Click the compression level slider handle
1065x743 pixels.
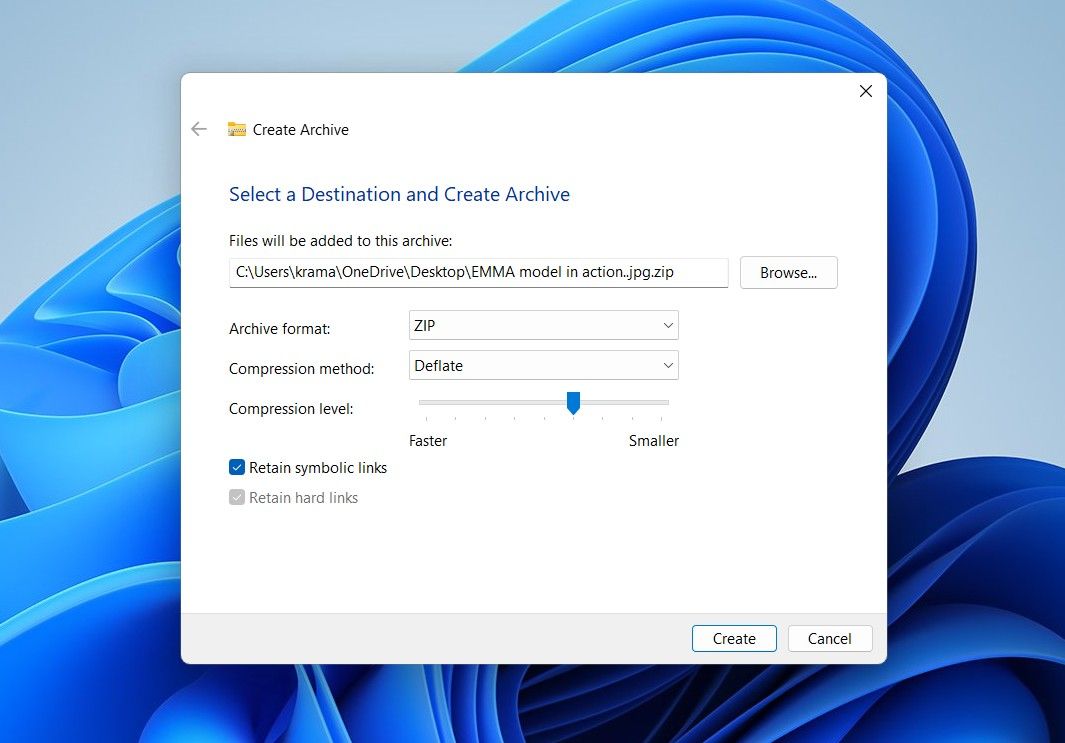point(573,403)
